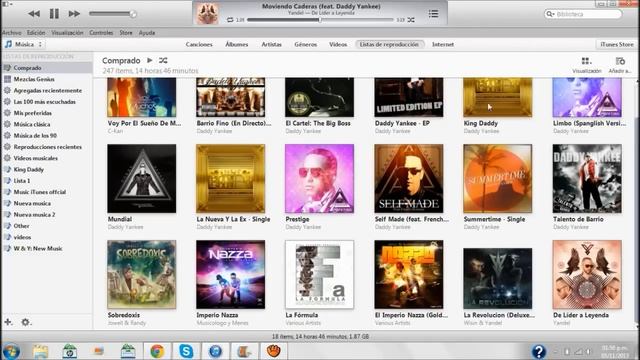
Task: Skip forward to next track
Action: (x=74, y=14)
